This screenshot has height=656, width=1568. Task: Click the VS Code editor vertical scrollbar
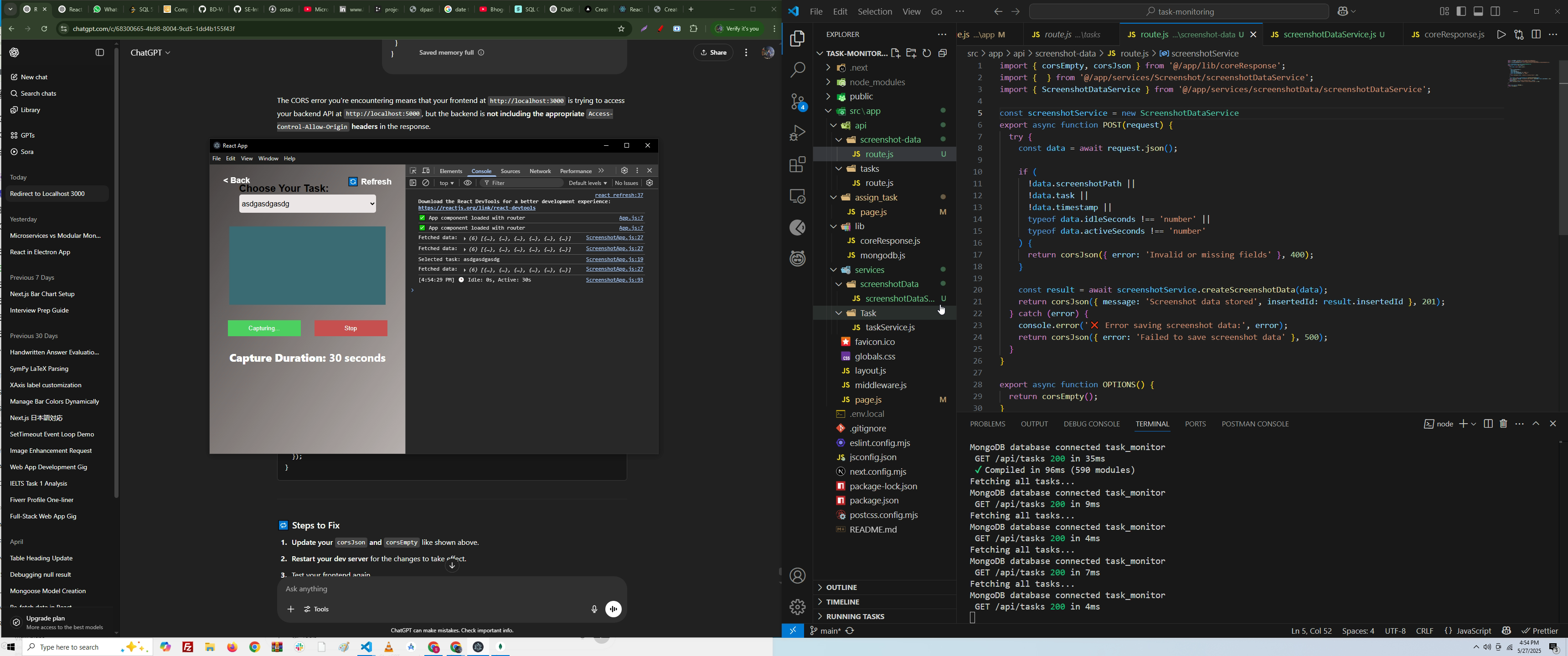point(1563,149)
